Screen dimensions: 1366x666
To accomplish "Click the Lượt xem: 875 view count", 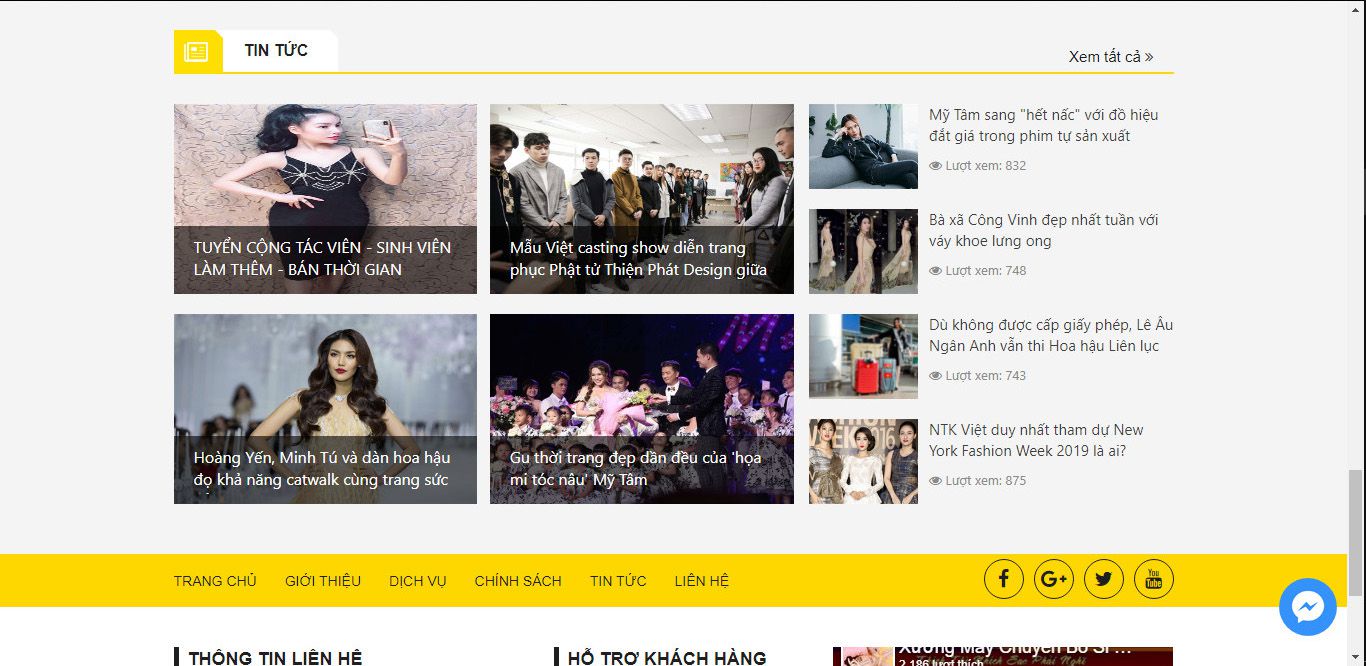I will click(x=986, y=481).
